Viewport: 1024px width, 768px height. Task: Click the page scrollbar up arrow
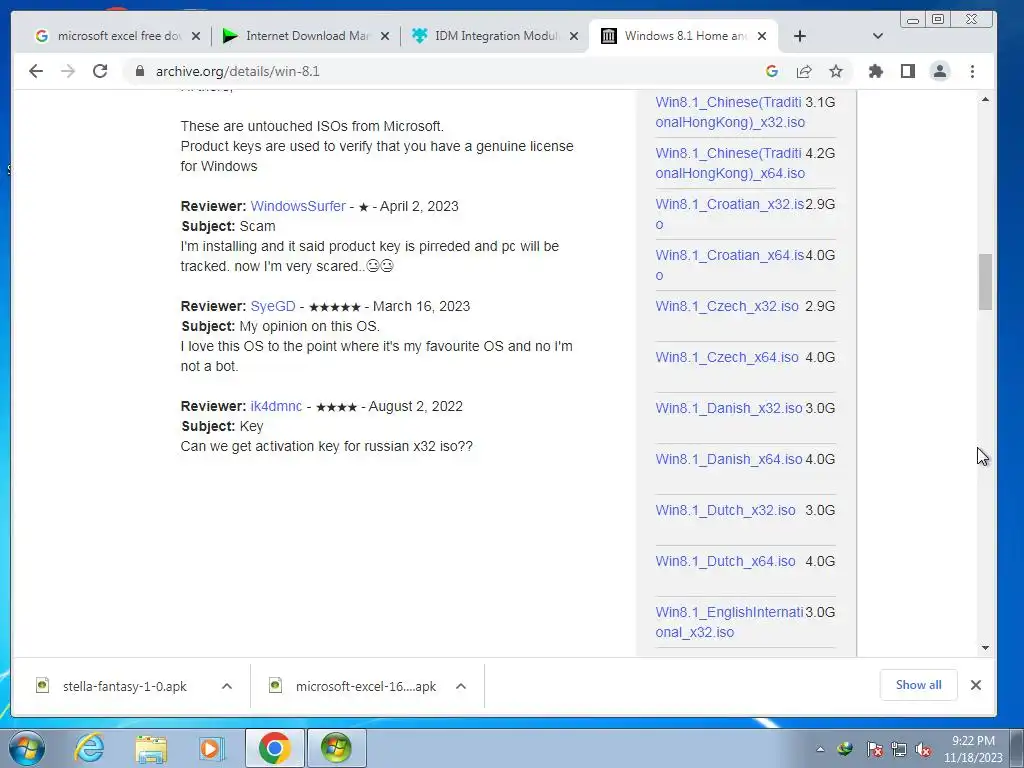985,100
